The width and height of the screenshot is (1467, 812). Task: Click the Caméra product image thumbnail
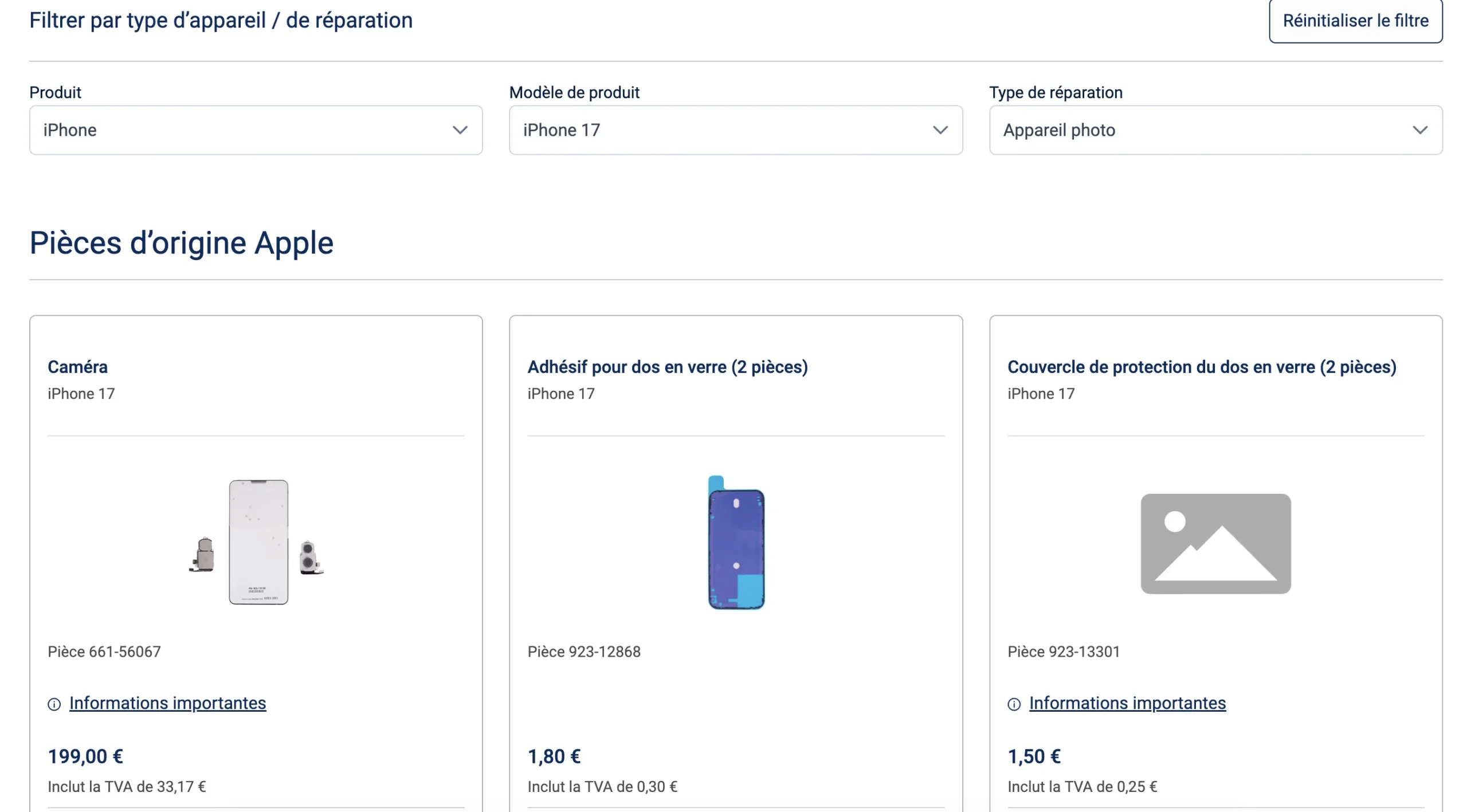click(258, 542)
